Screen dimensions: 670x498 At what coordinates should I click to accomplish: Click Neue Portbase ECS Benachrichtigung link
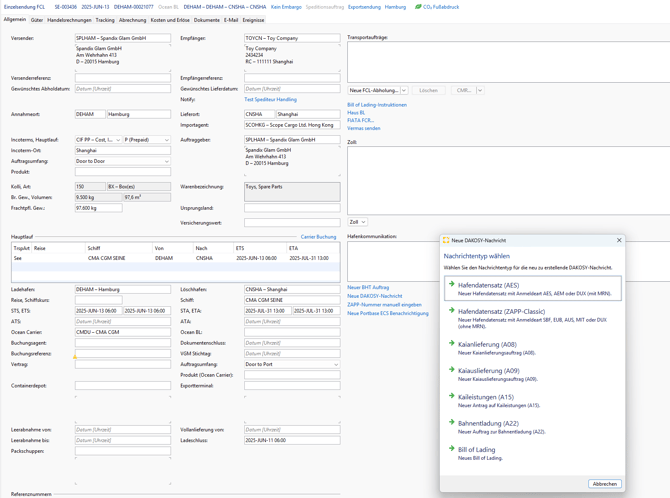coord(388,313)
